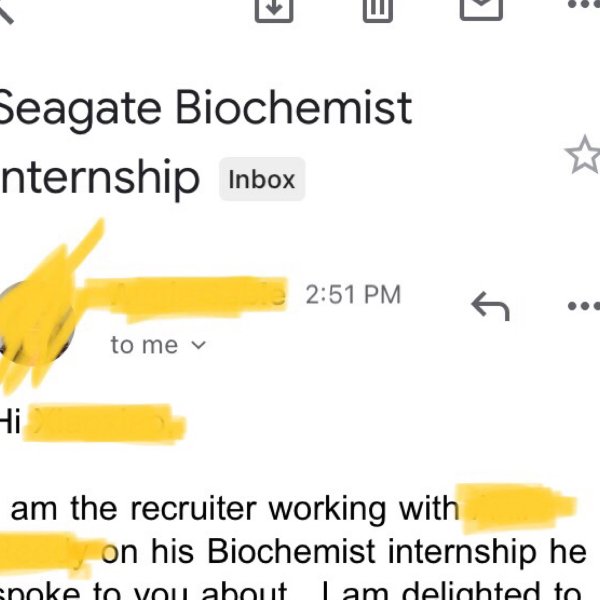Viewport: 600px width, 600px height.
Task: Tap "on his Biochemist internship he" line
Action: (344, 551)
